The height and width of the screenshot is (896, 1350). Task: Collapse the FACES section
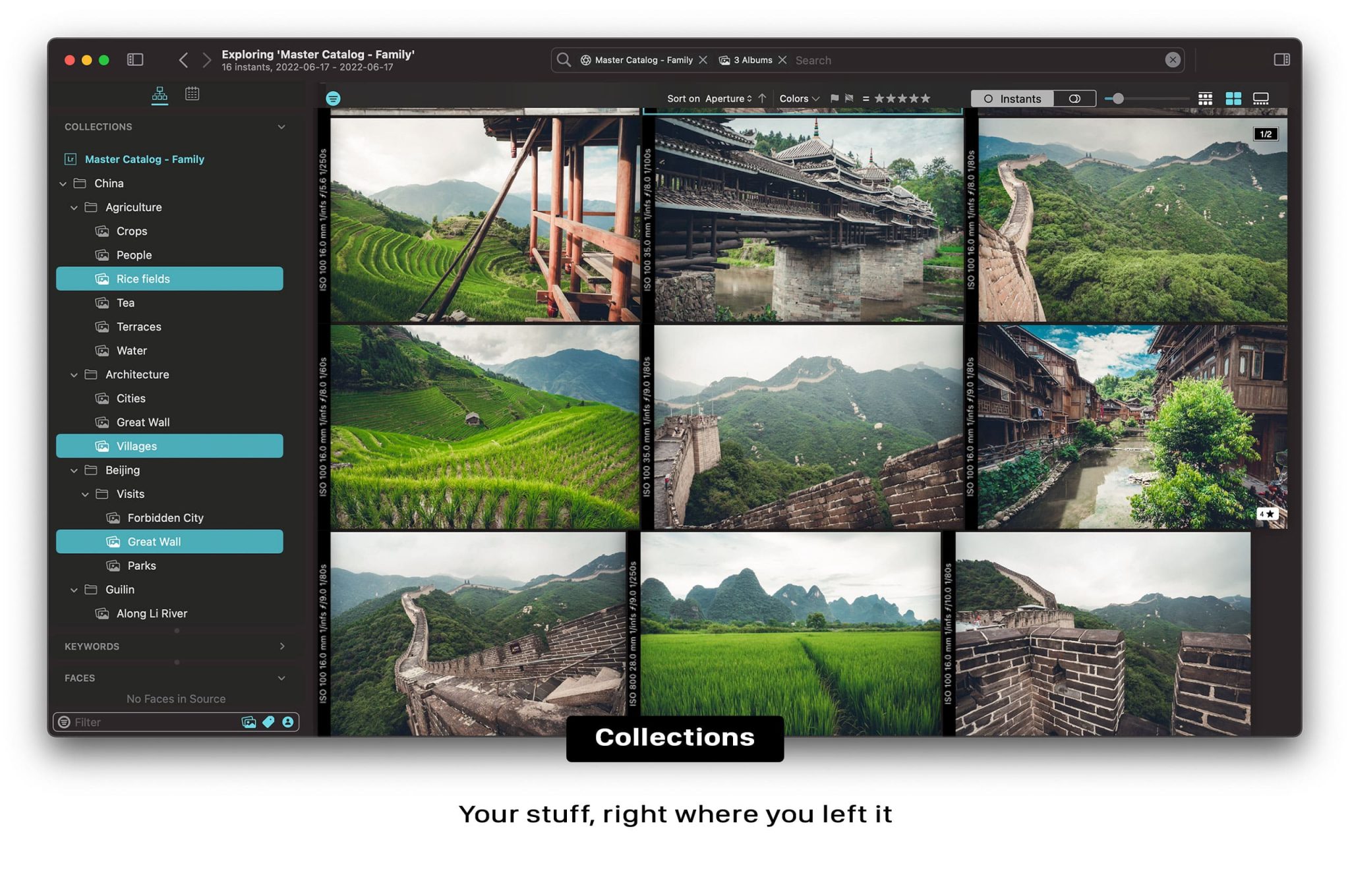click(281, 678)
